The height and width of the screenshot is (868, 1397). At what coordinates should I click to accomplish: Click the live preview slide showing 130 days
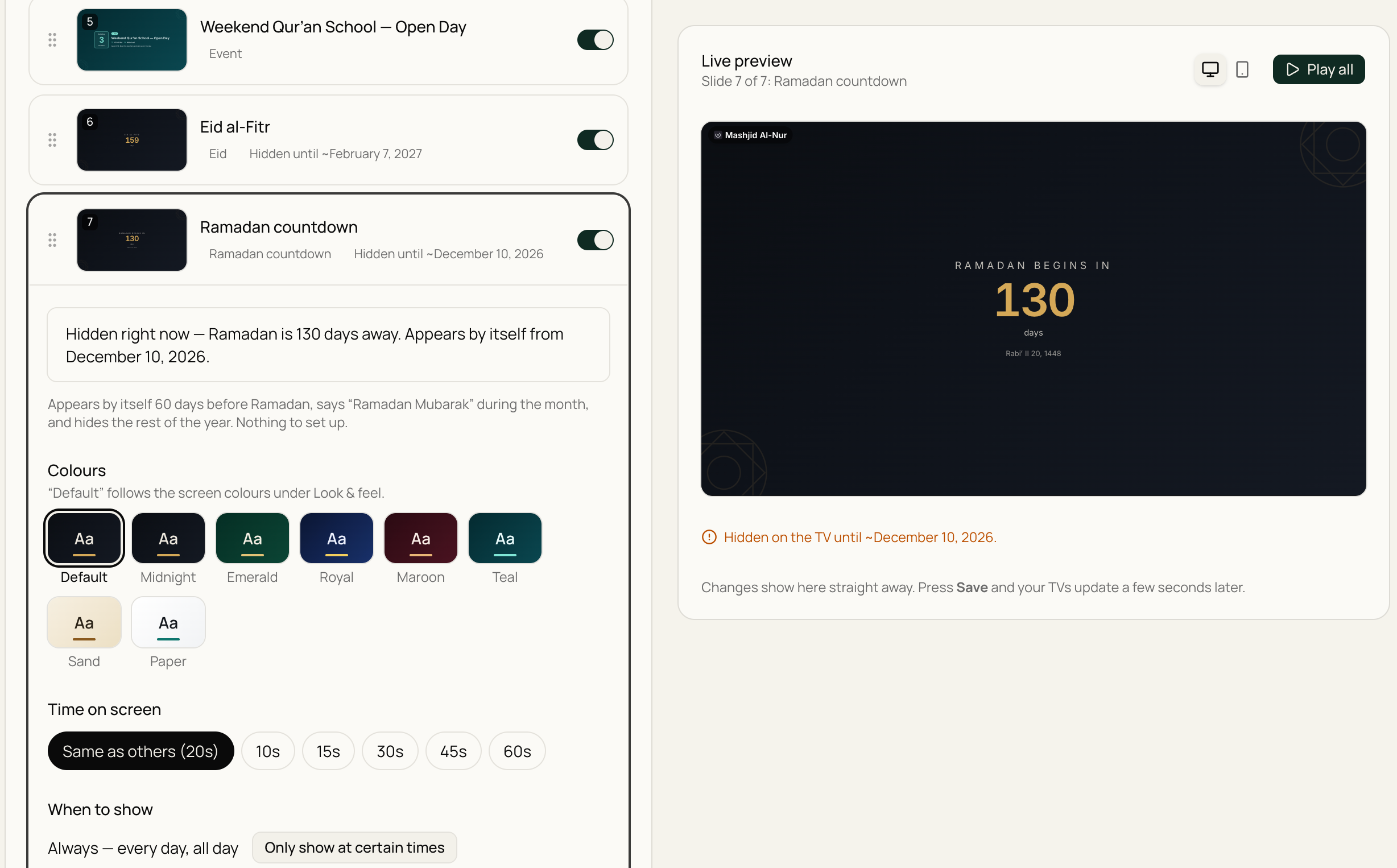[1033, 309]
